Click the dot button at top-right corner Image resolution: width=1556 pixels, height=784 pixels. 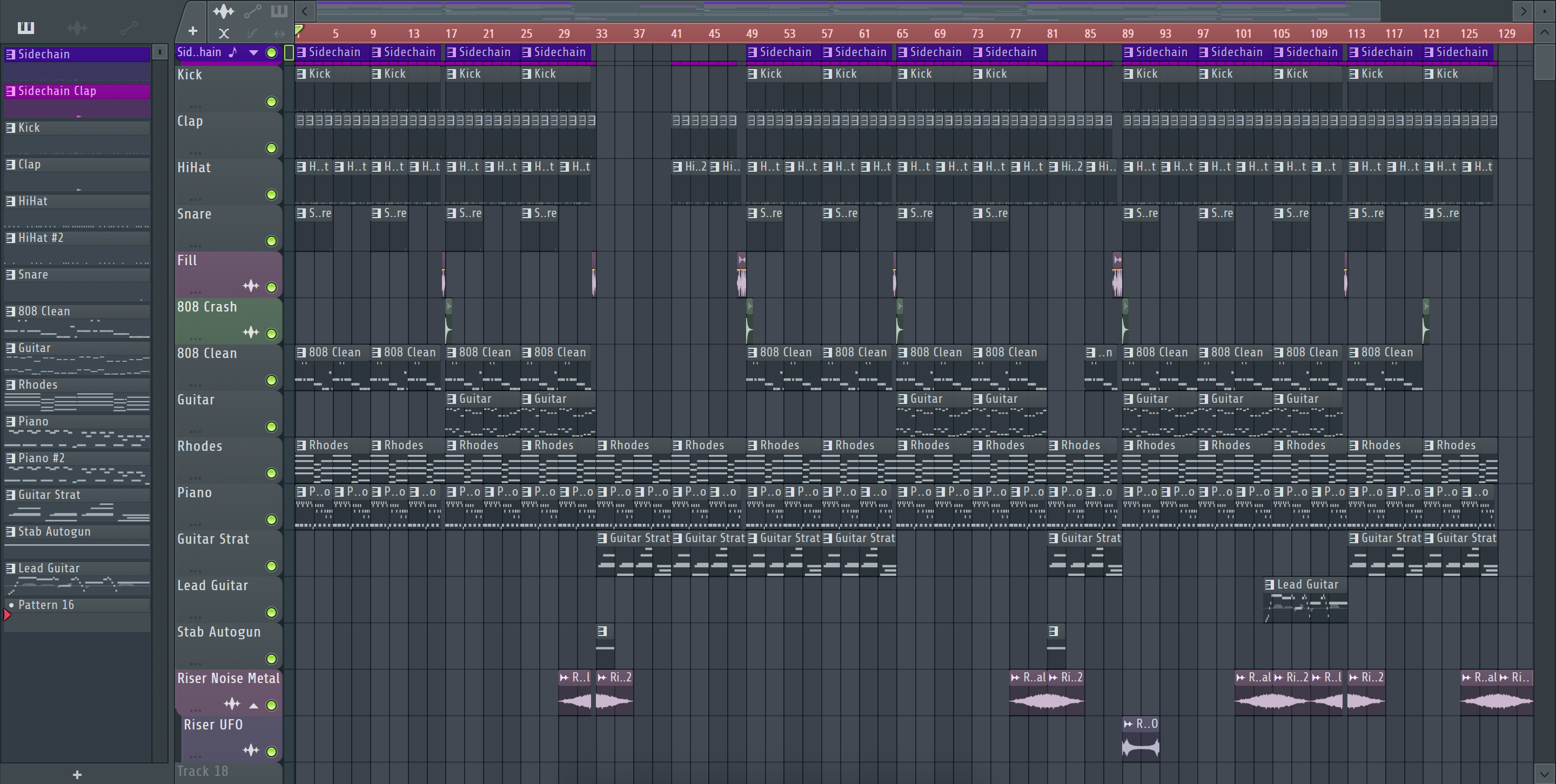(x=1545, y=11)
